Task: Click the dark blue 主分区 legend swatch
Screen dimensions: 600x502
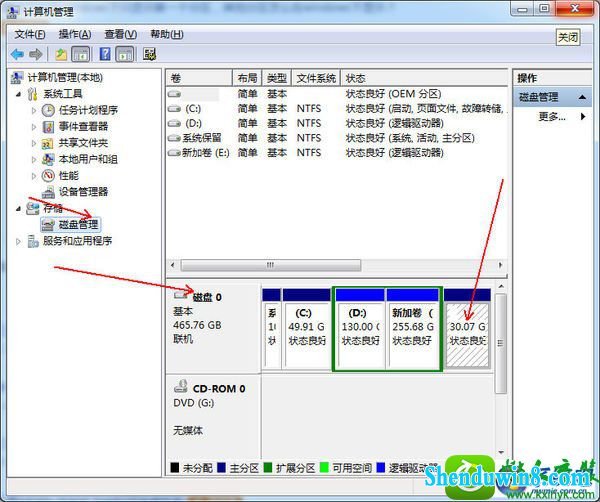Action: [221, 468]
